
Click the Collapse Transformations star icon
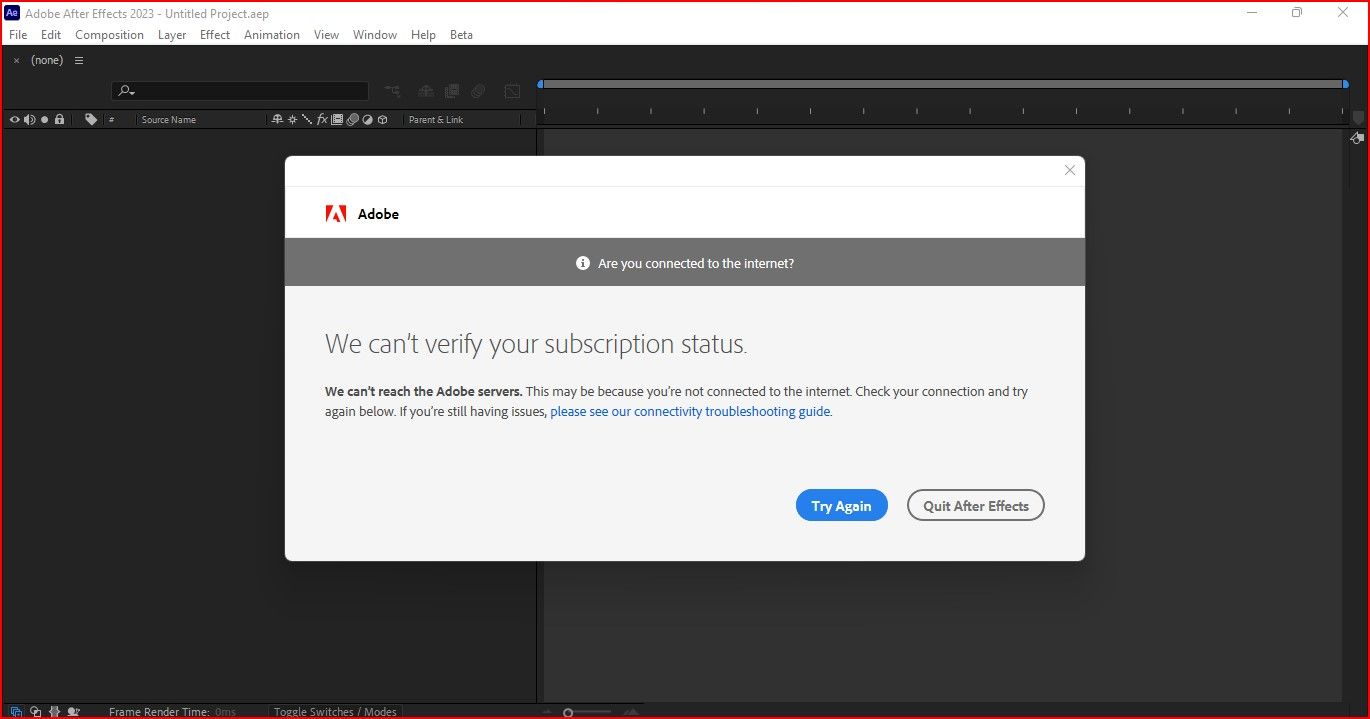tap(292, 119)
